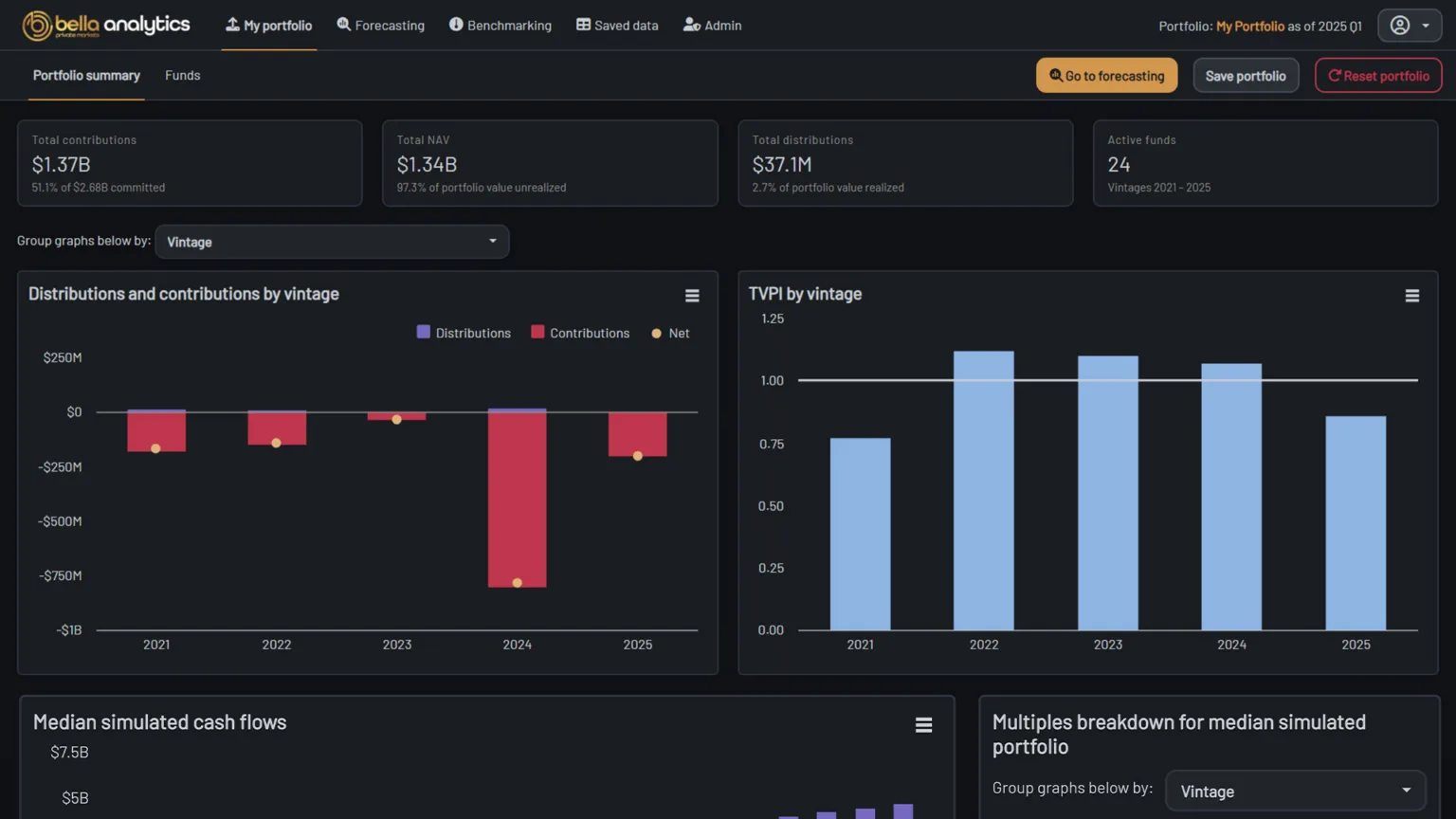1456x819 pixels.
Task: Click the $1.37B total contributions value
Action: (x=61, y=165)
